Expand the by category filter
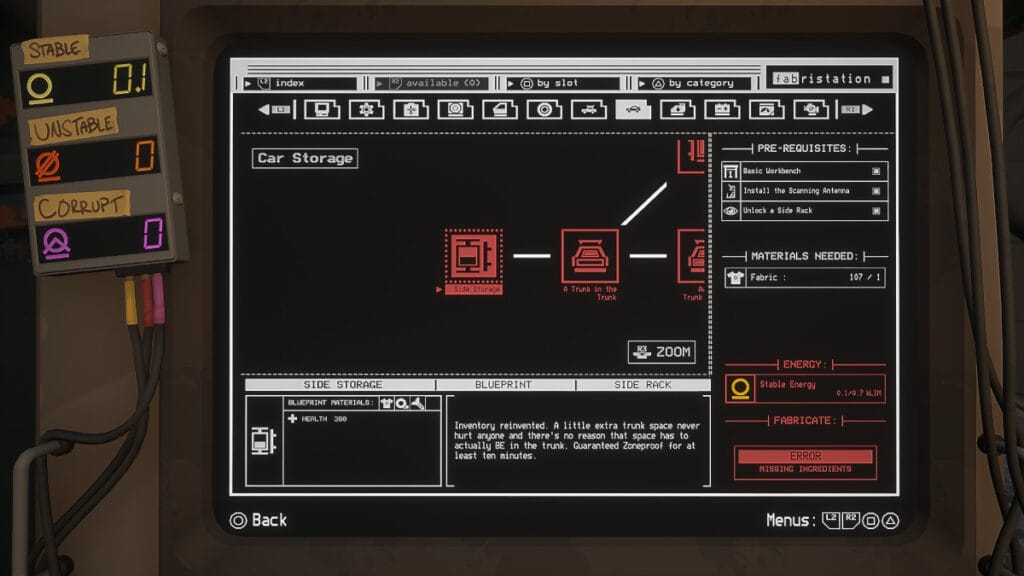This screenshot has height=576, width=1024. click(x=698, y=83)
